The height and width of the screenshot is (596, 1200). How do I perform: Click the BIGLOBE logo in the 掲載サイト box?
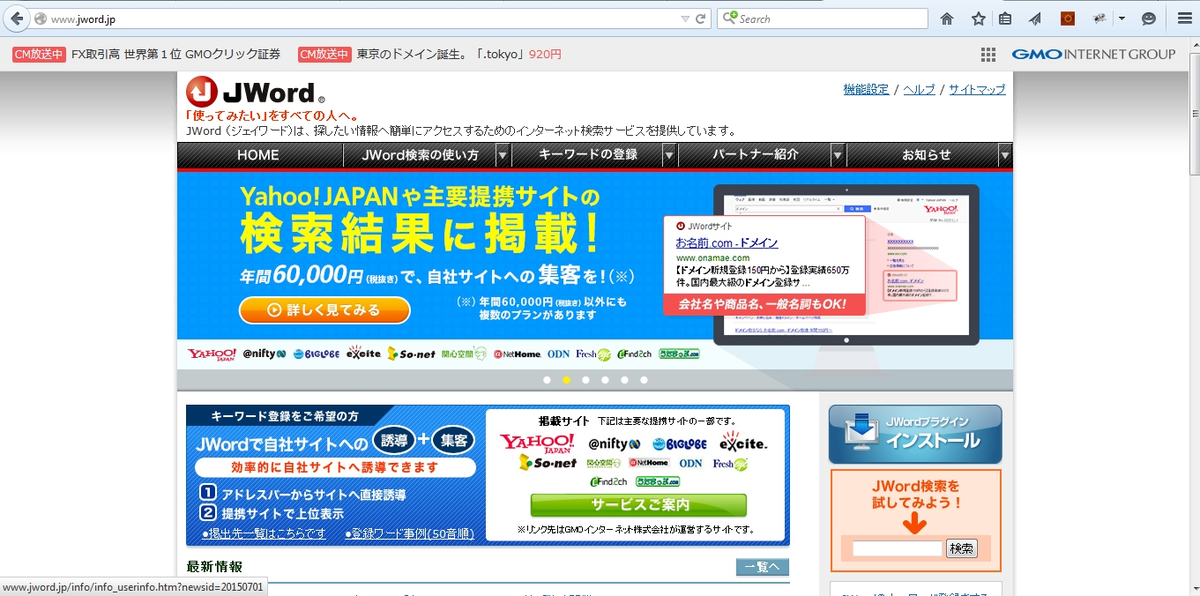pos(680,444)
